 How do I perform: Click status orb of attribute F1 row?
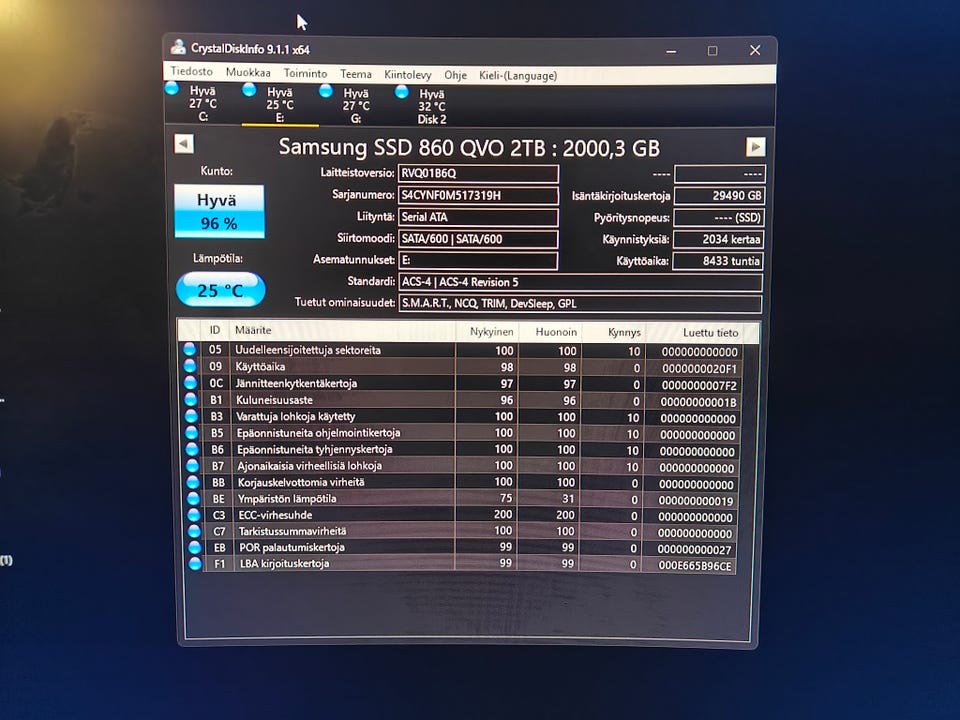click(x=195, y=564)
